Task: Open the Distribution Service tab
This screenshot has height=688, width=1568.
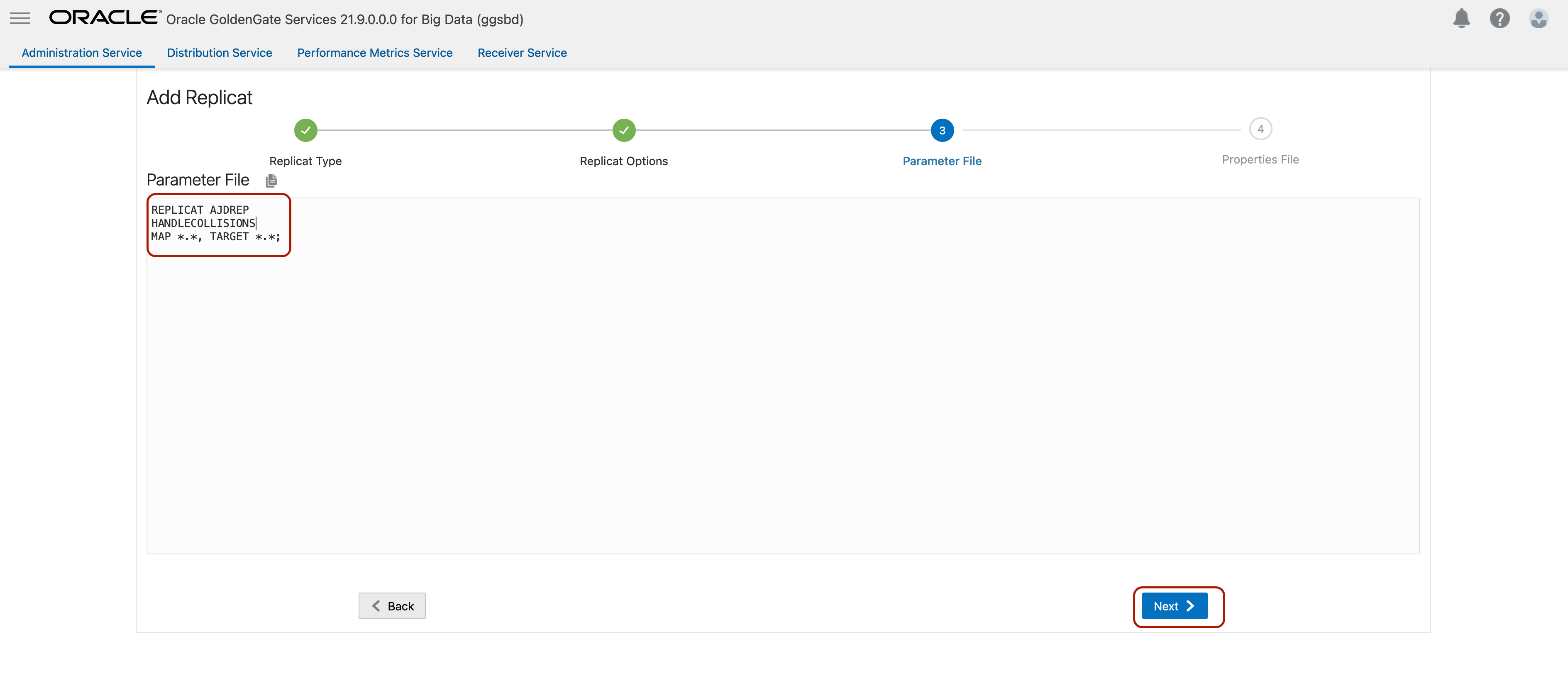Action: coord(219,53)
